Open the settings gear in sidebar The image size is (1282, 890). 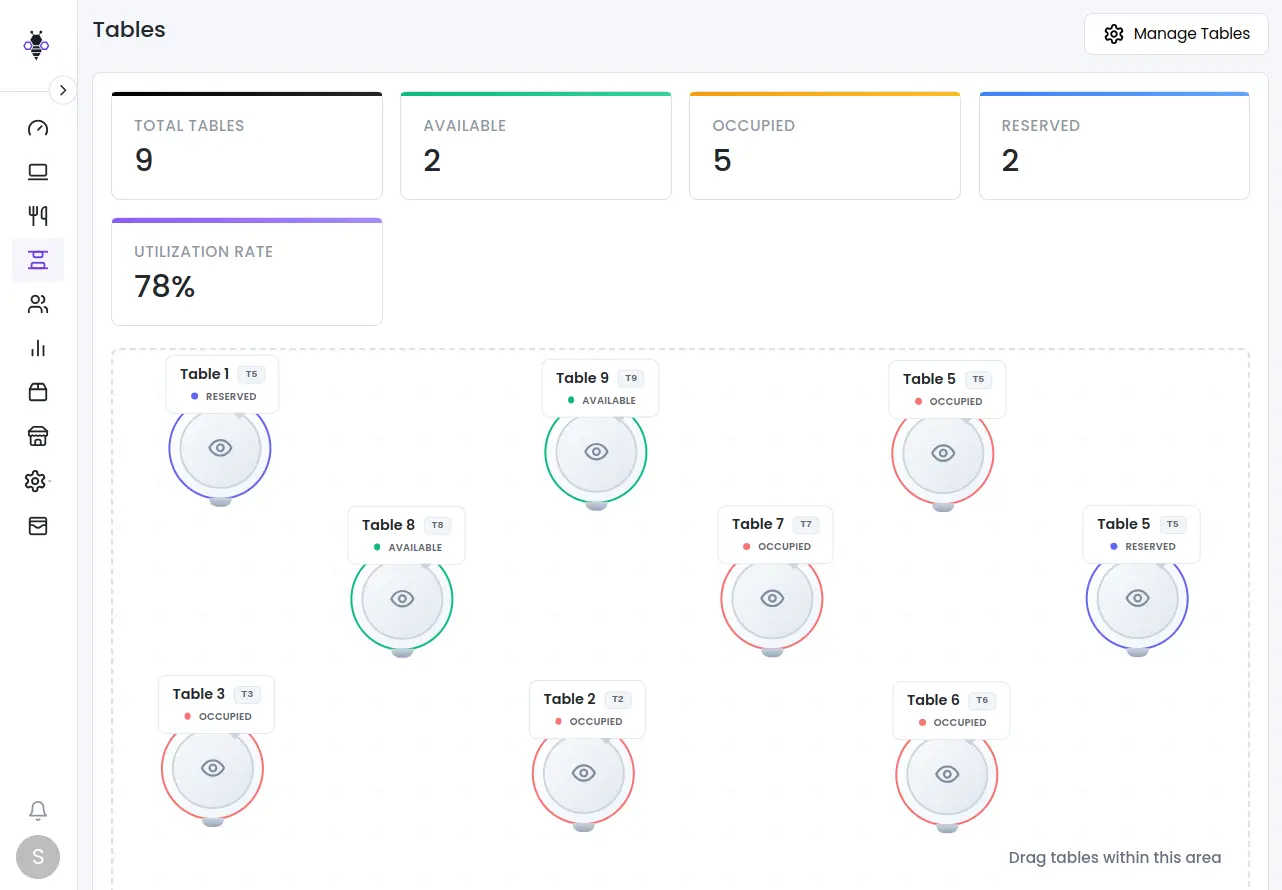[x=37, y=481]
